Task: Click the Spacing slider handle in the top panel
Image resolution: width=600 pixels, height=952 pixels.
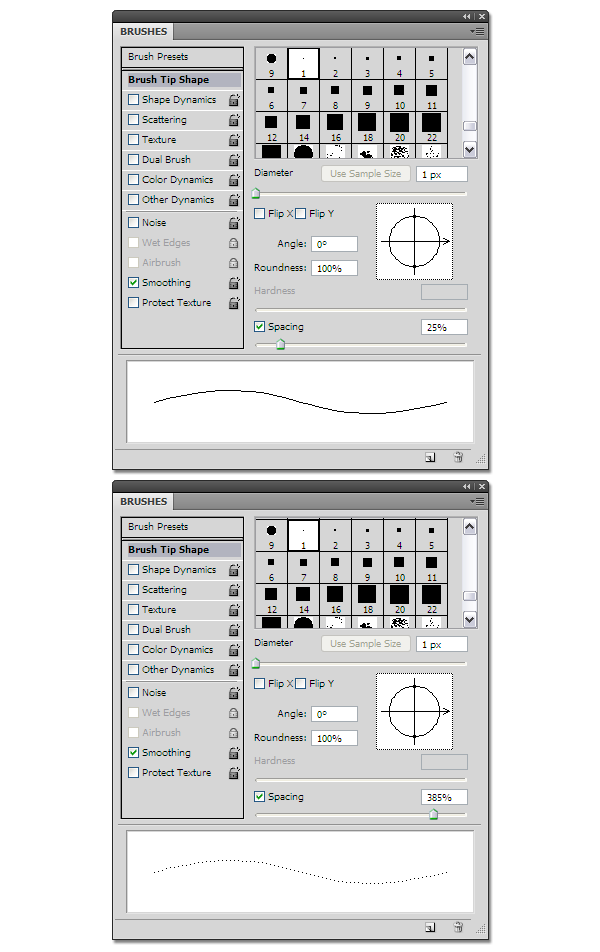Action: point(281,345)
